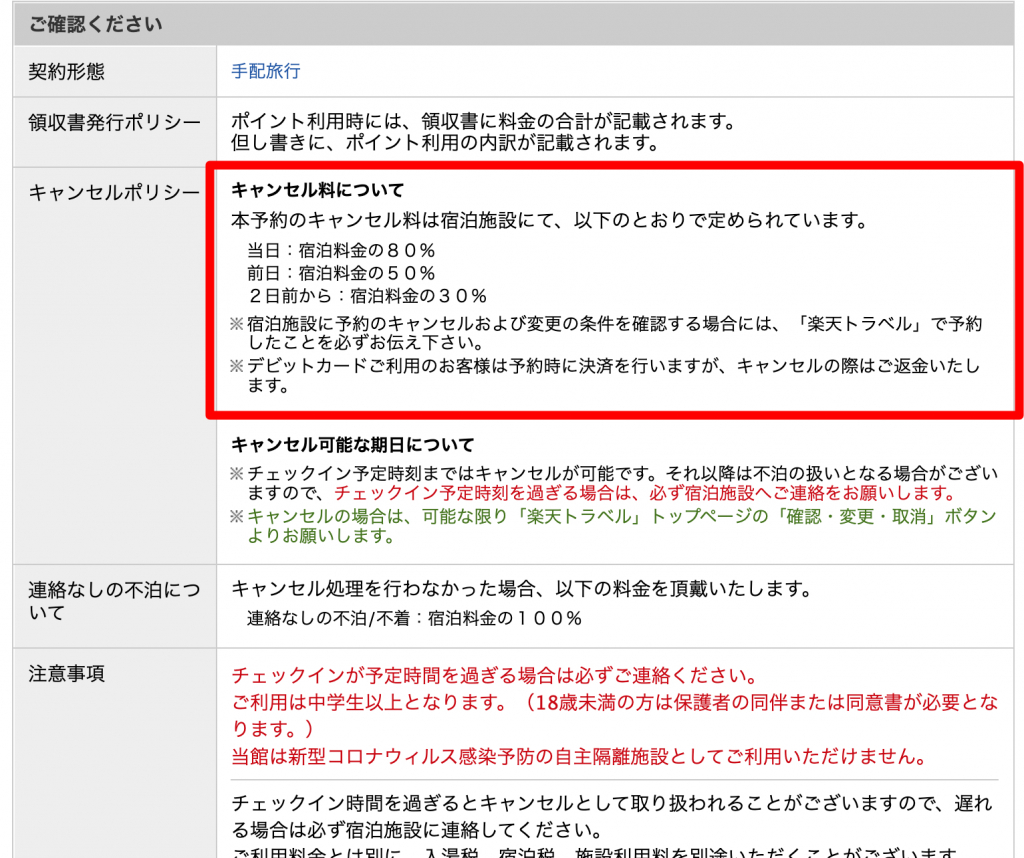Click the ご確認ください section header
1024x858 pixels.
(96, 23)
